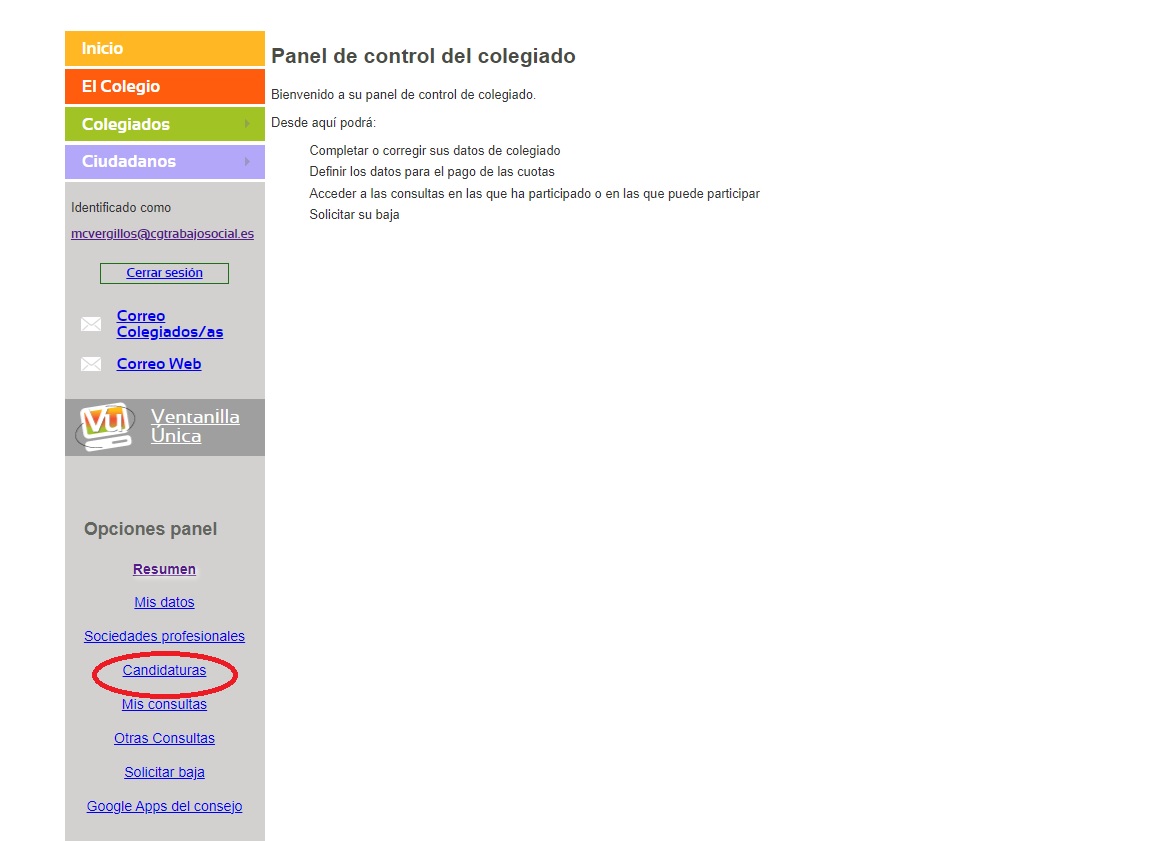Click the envelope icon beside Correo Colegiados/as

point(91,324)
